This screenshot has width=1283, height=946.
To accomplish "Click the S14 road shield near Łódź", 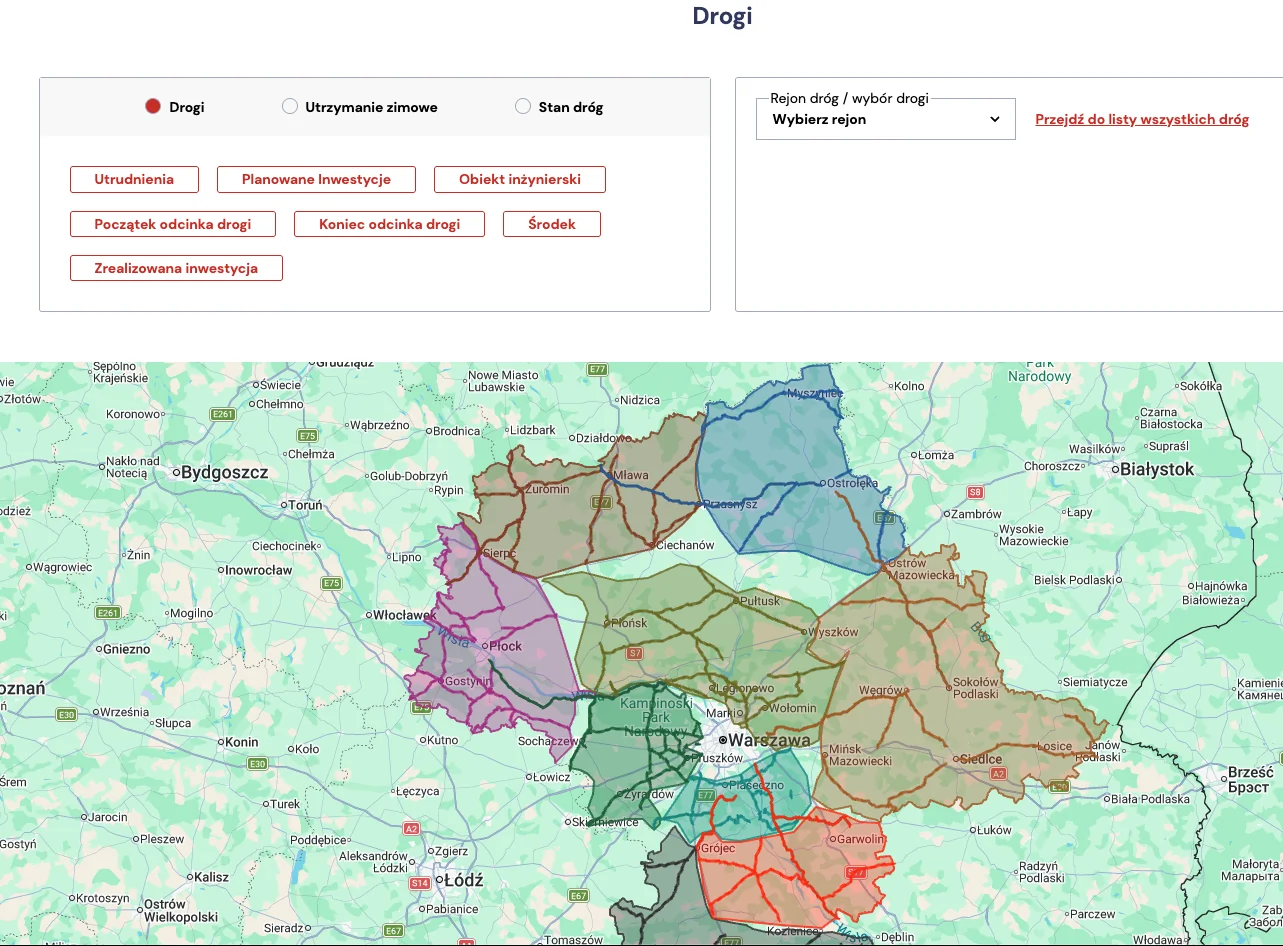I will click(x=420, y=883).
